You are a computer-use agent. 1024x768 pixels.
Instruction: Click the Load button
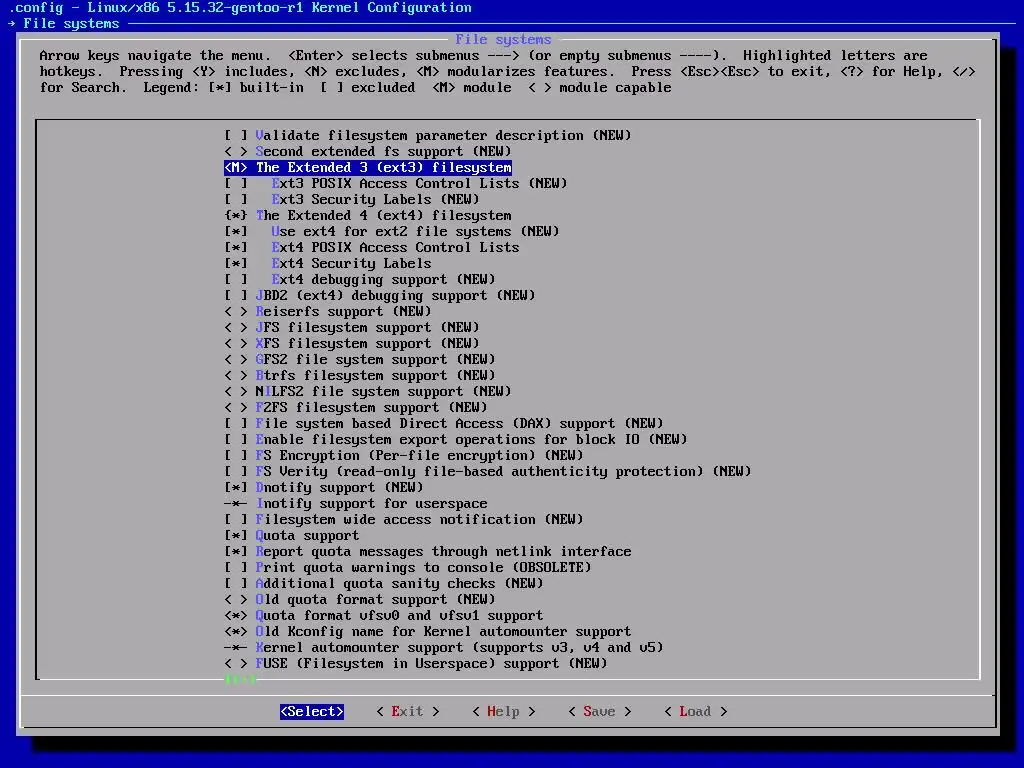point(696,711)
